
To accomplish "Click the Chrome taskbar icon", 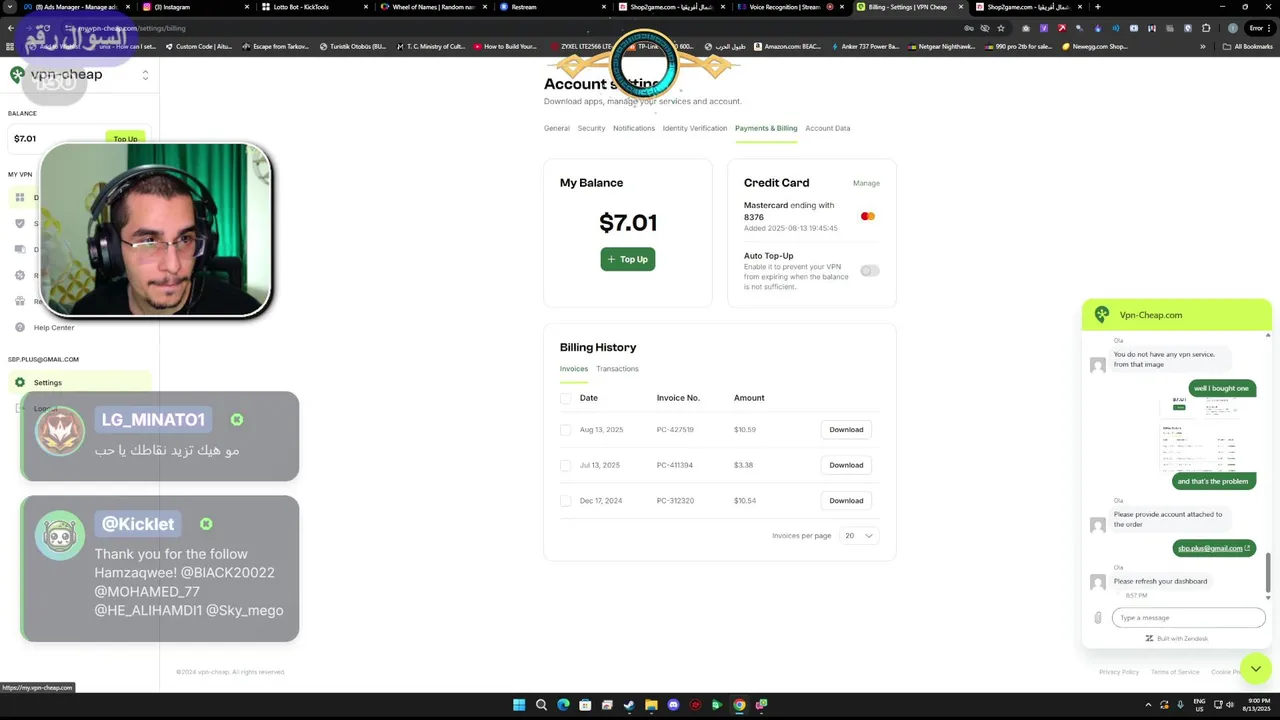I will (x=739, y=705).
